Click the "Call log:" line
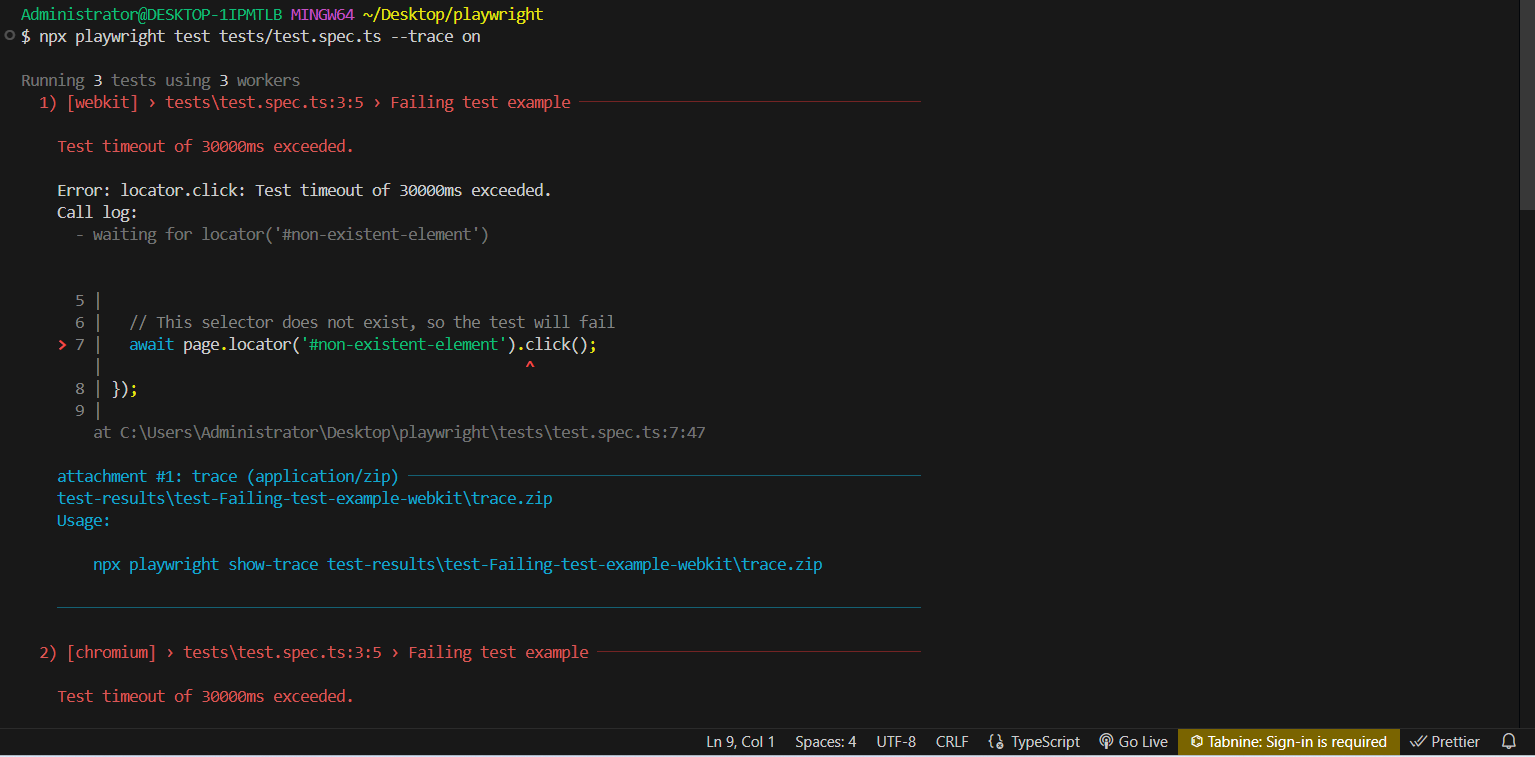This screenshot has height=757, width=1535. [97, 212]
